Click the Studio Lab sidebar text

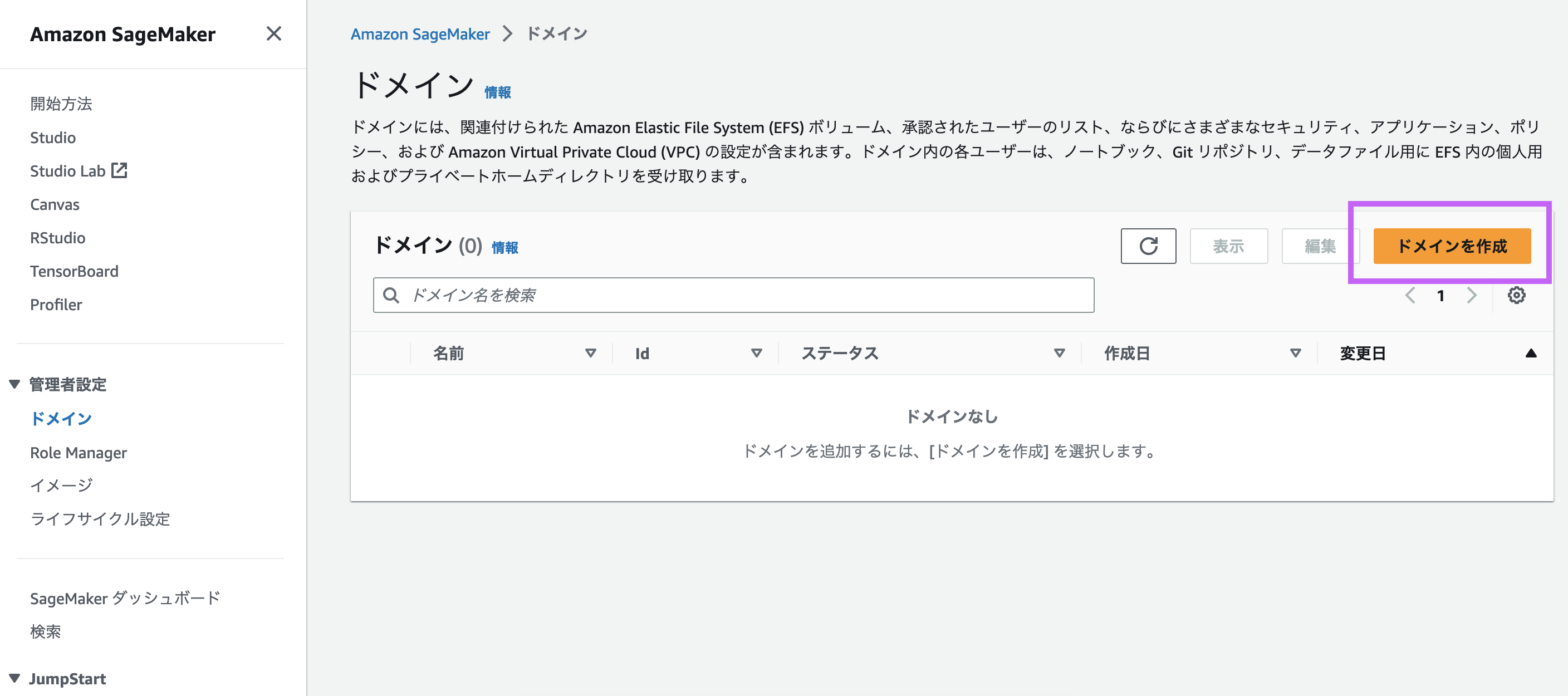pyautogui.click(x=67, y=171)
